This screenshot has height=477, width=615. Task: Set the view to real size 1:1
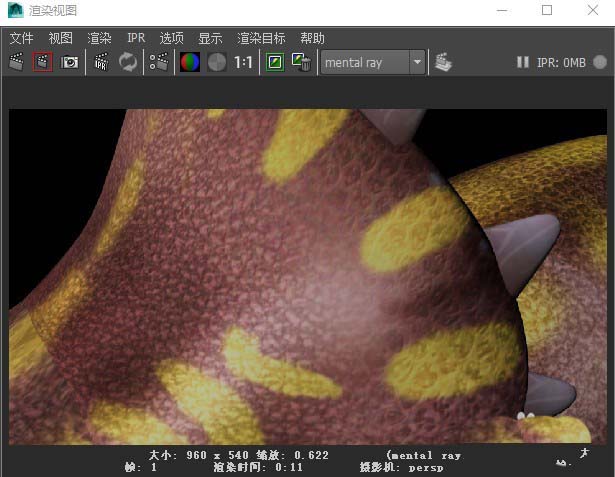click(243, 62)
